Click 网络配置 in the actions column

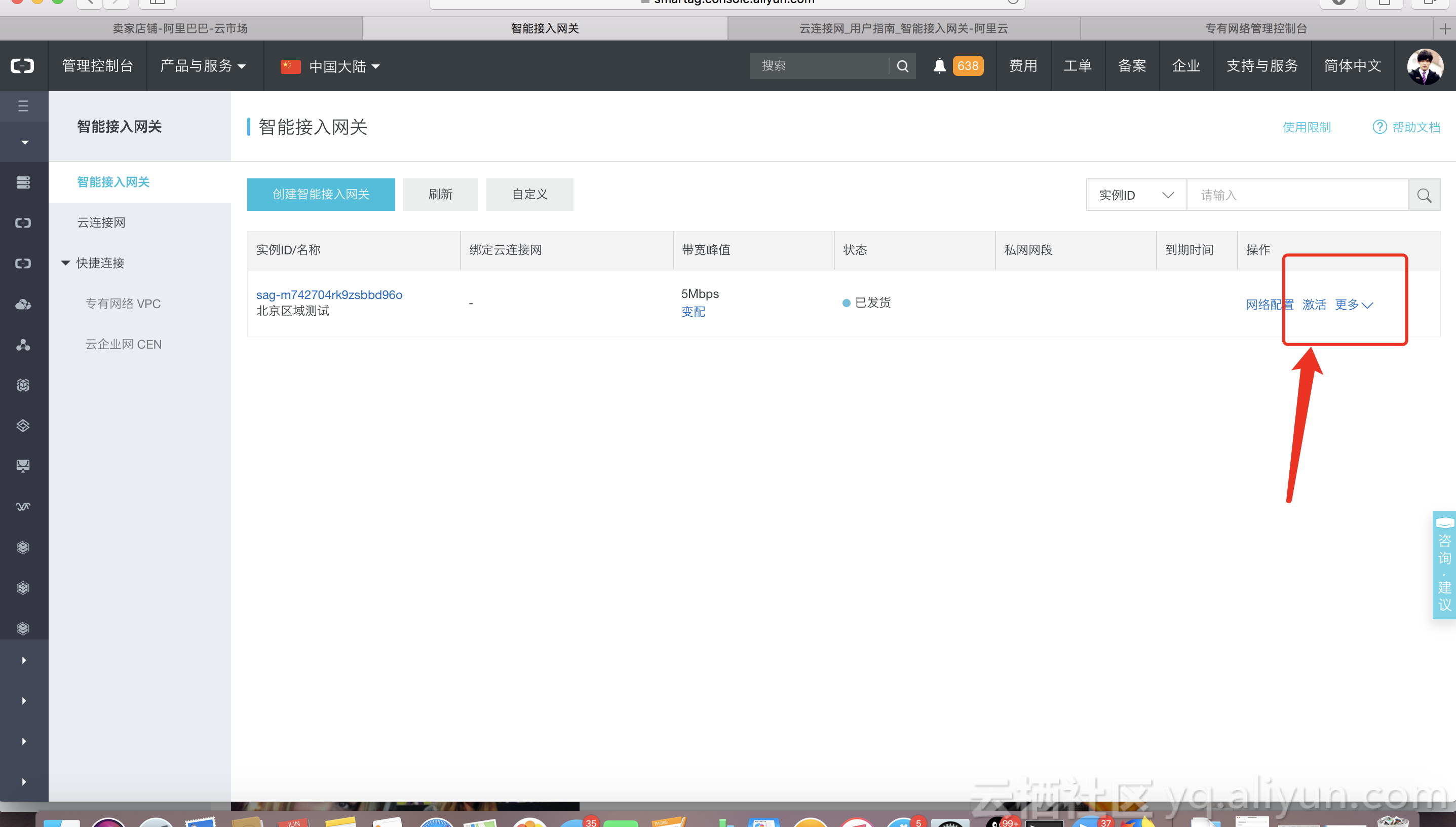point(1270,305)
